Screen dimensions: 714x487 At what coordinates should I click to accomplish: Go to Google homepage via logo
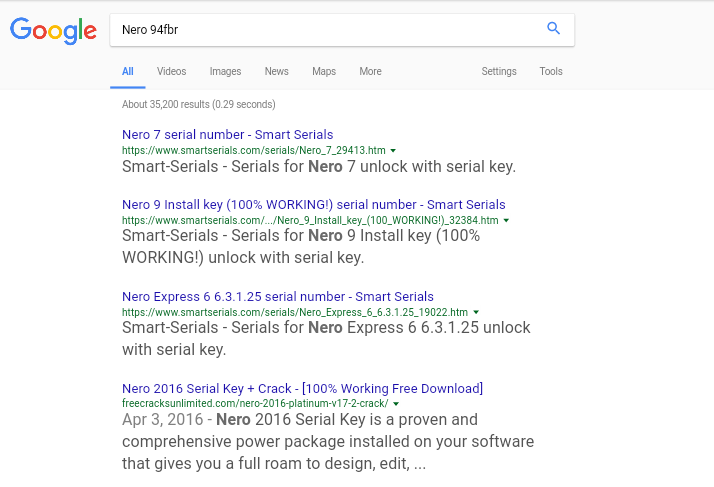[53, 31]
